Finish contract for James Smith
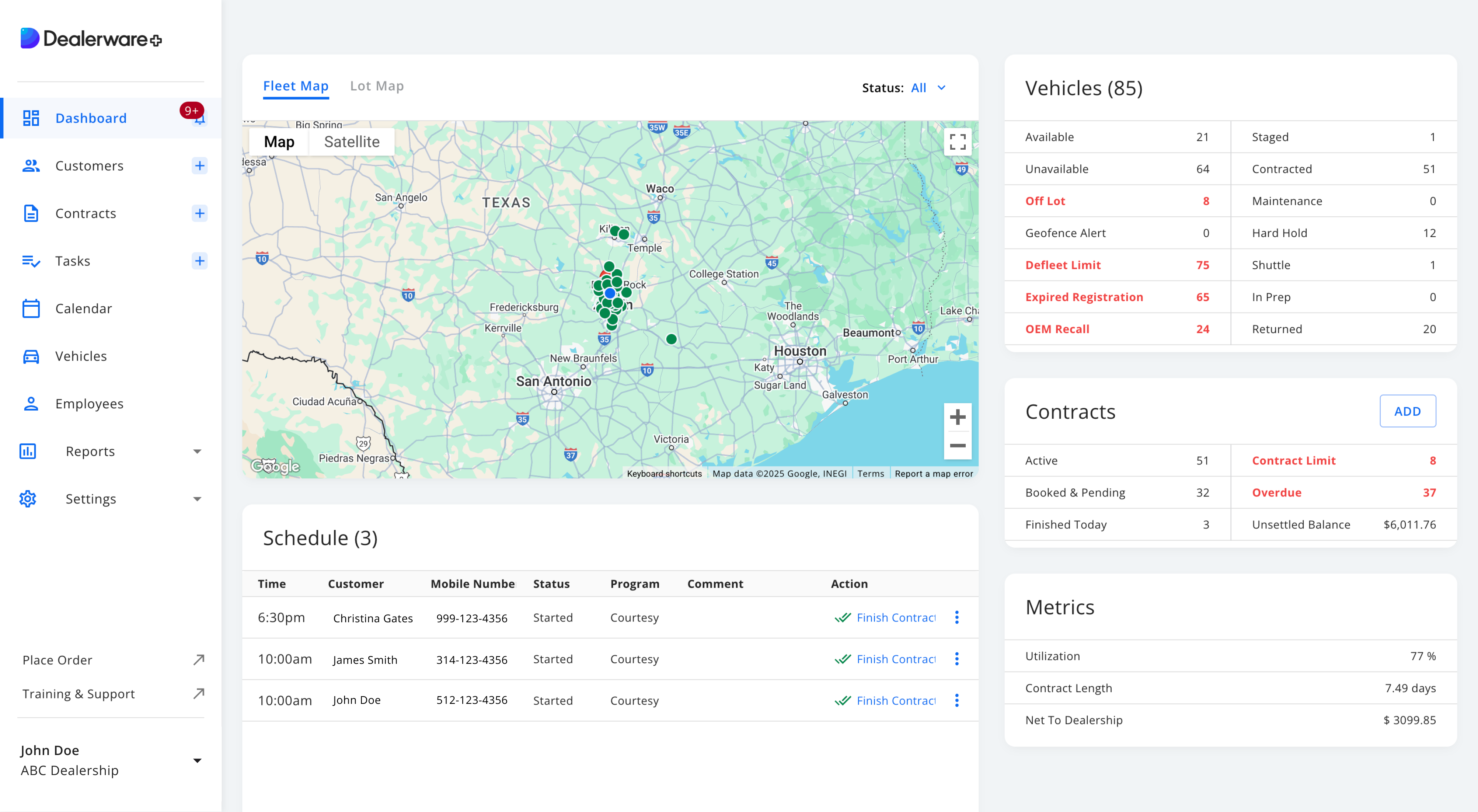The width and height of the screenshot is (1478, 812). [885, 659]
